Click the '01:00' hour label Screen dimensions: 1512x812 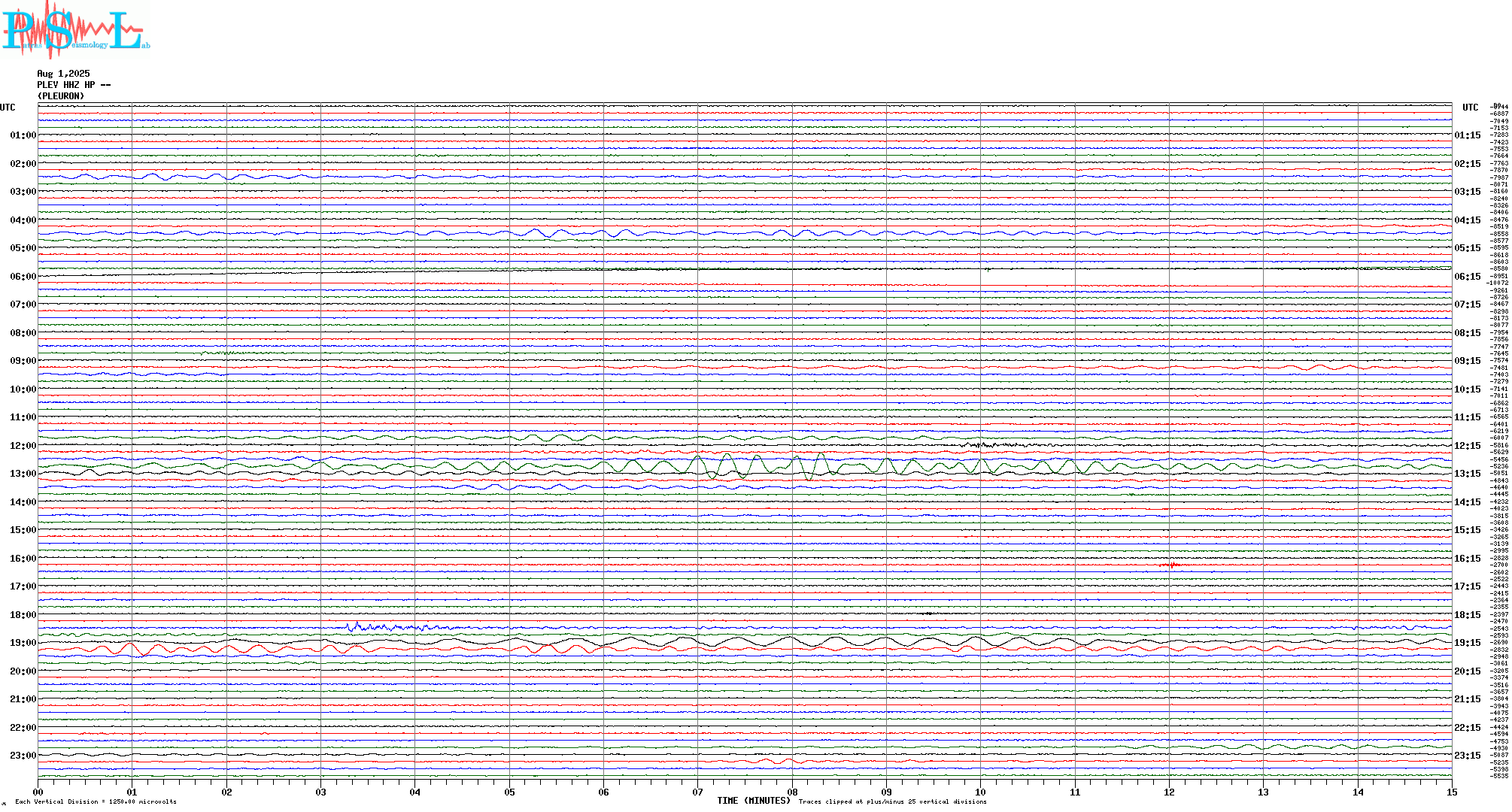[23, 135]
